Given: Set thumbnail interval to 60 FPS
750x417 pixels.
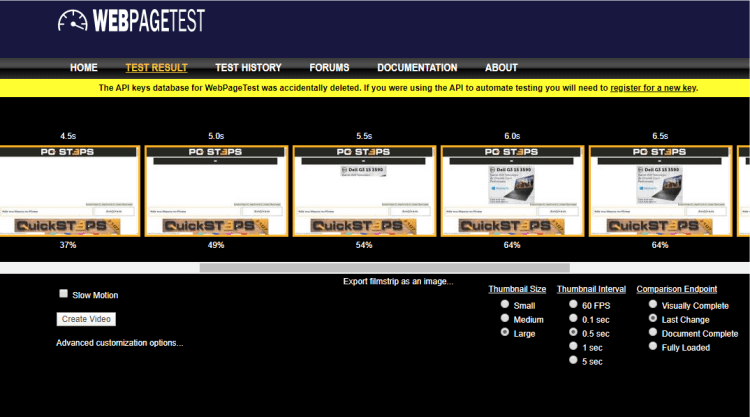Looking at the screenshot, I should [x=573, y=304].
